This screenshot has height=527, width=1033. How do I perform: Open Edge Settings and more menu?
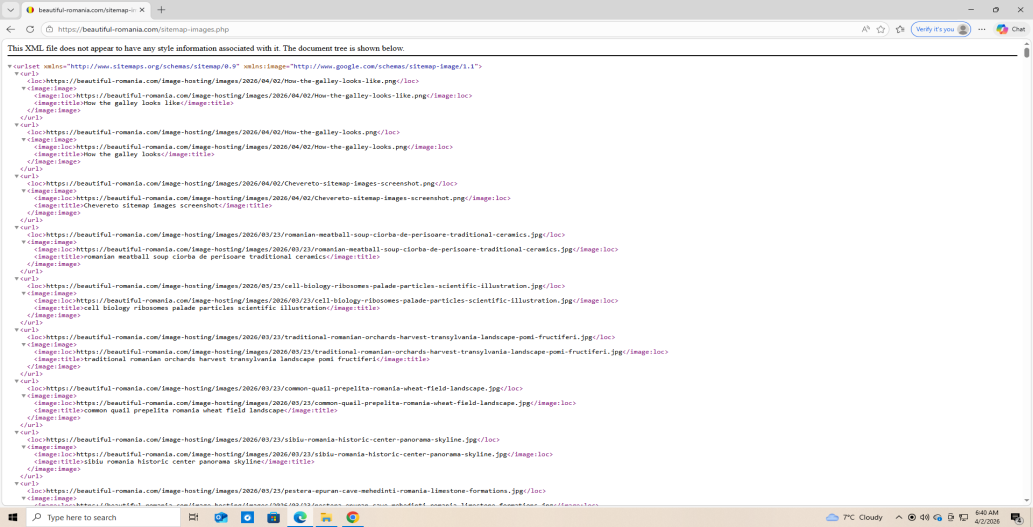pos(982,29)
